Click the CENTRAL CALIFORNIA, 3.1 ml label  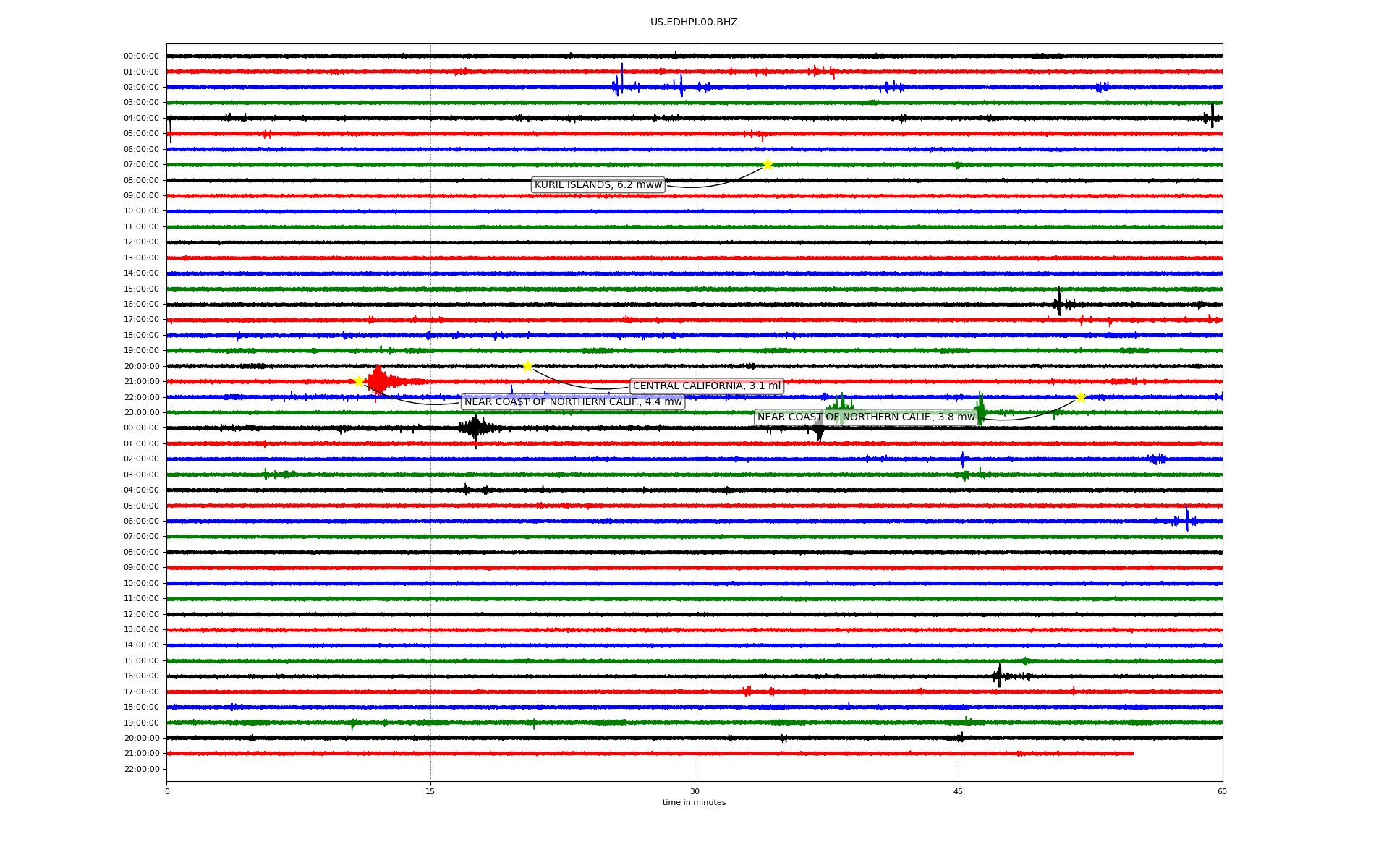point(707,386)
